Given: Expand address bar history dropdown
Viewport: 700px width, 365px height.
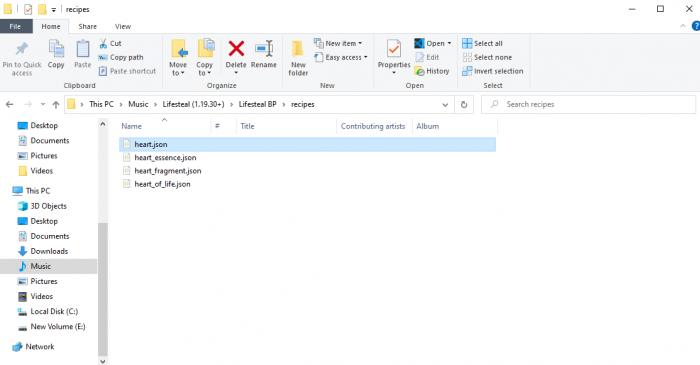Looking at the screenshot, I should (445, 104).
